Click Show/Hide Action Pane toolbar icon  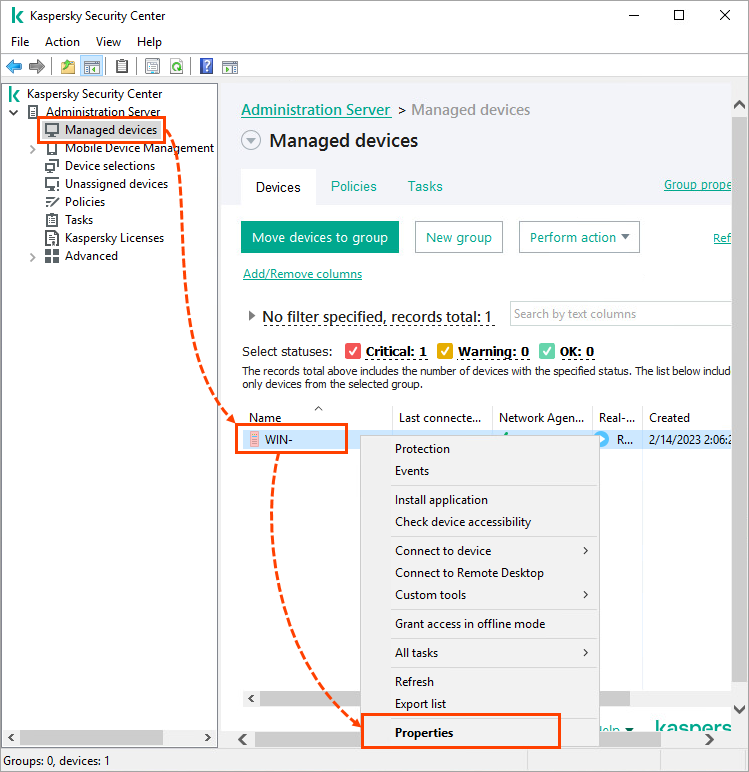(230, 67)
